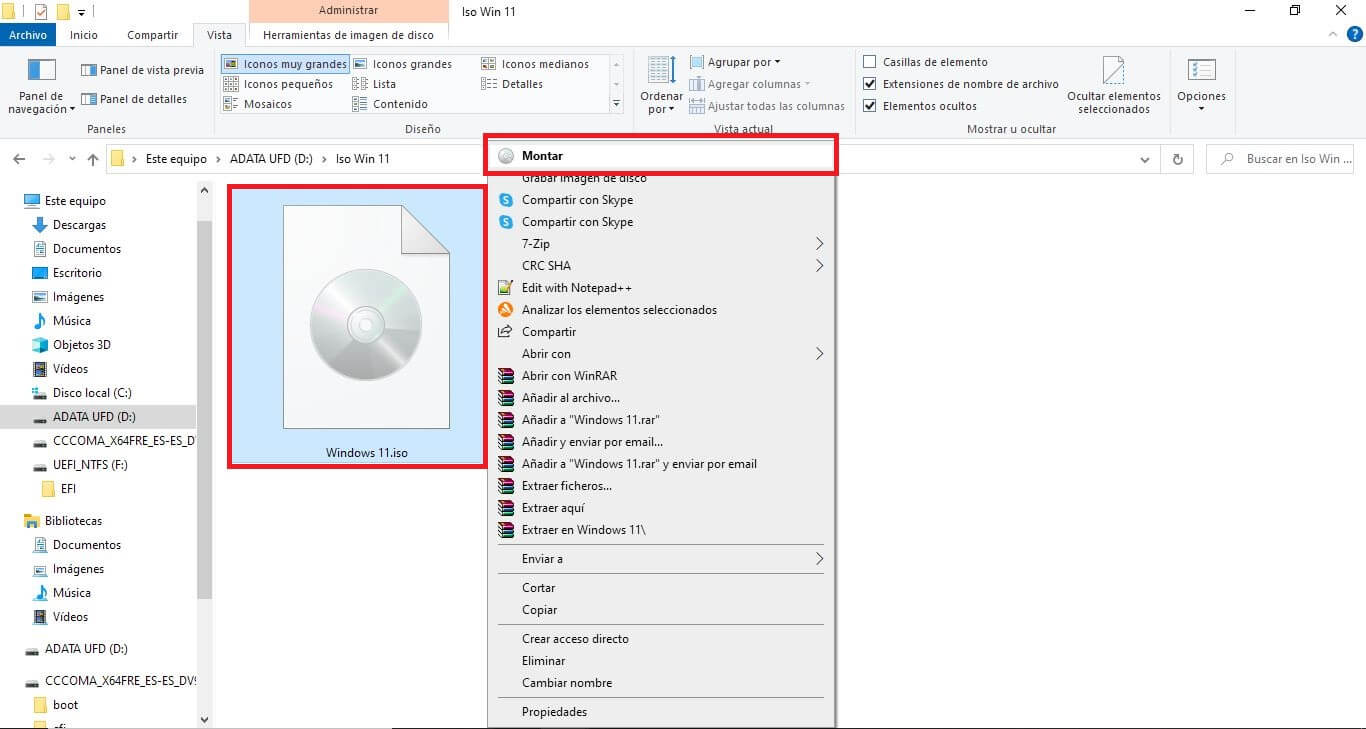The height and width of the screenshot is (729, 1366).
Task: Open the Archivo tab
Action: point(28,35)
